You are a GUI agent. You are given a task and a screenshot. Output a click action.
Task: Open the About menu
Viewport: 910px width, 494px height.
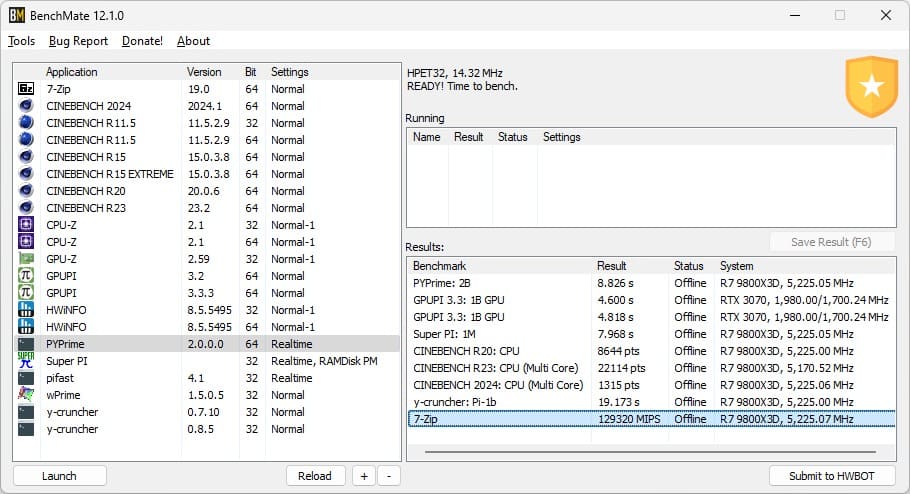point(193,41)
